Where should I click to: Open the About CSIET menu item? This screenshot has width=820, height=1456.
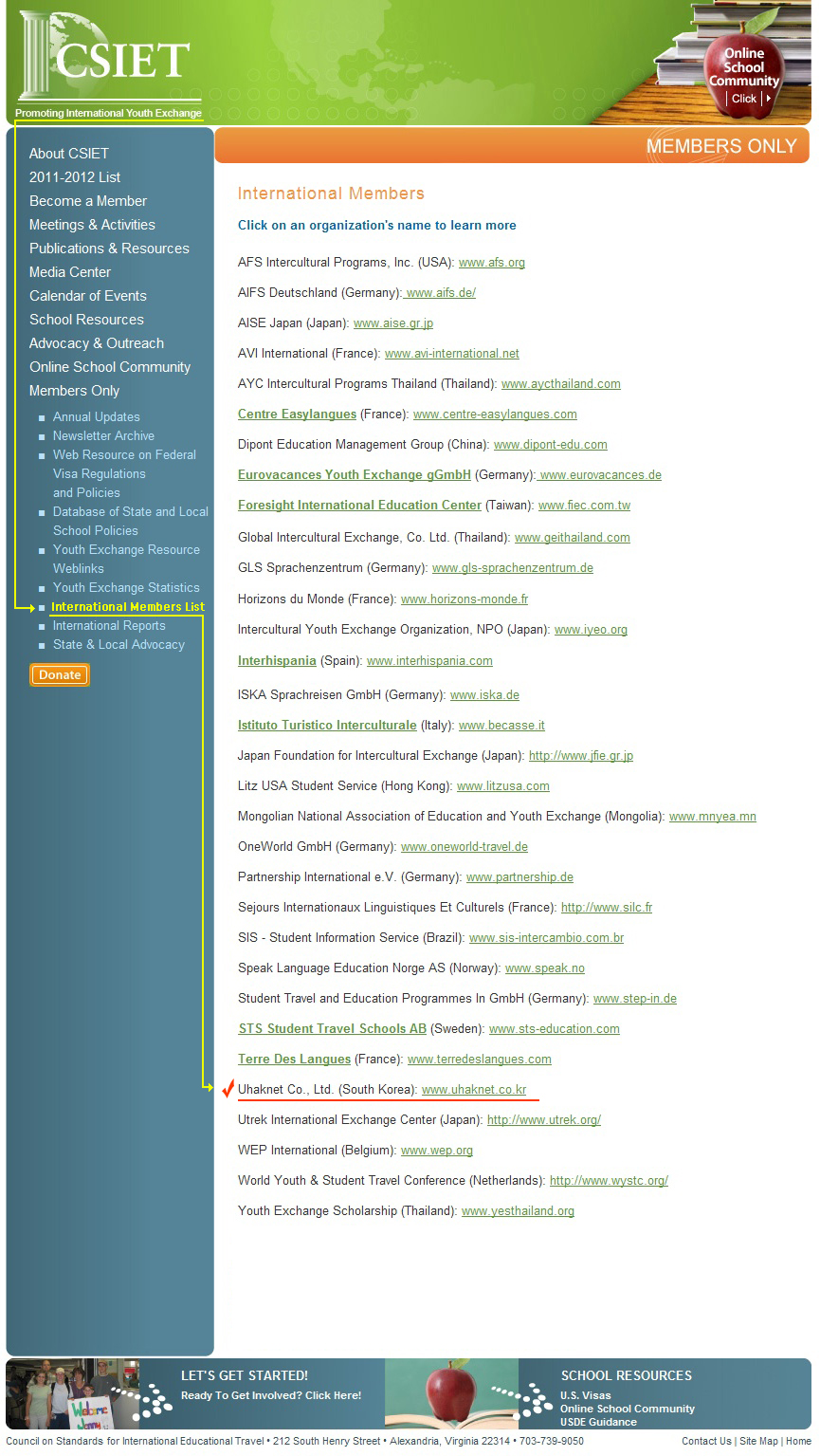click(x=69, y=154)
